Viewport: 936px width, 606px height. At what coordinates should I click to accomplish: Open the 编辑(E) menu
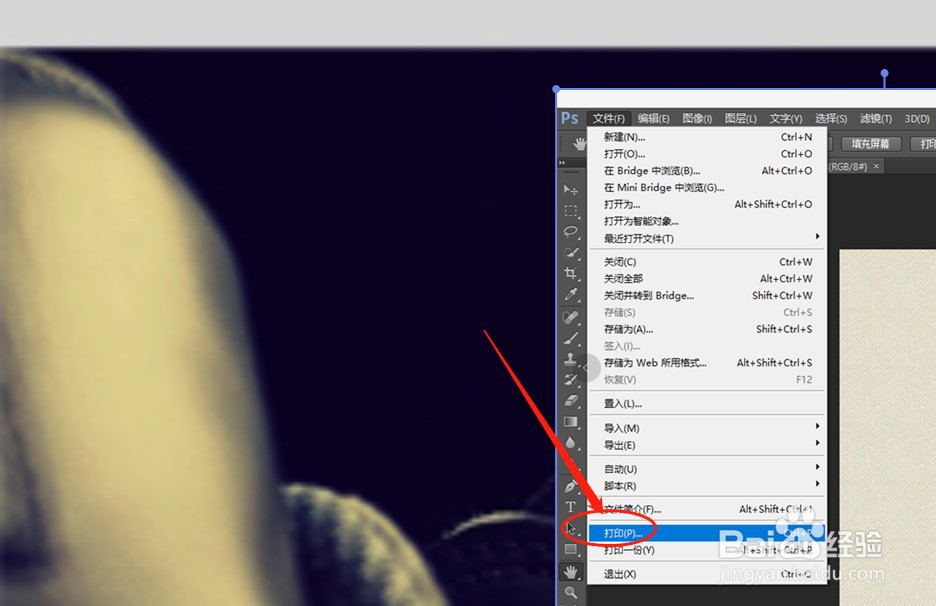point(653,118)
